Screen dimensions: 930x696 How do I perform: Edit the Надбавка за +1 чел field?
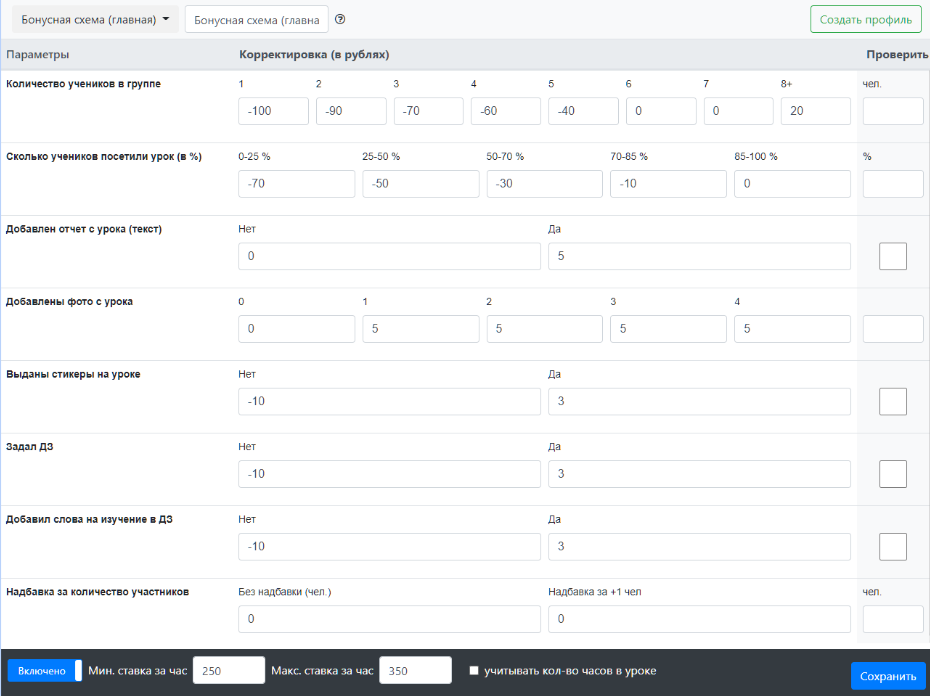point(699,619)
